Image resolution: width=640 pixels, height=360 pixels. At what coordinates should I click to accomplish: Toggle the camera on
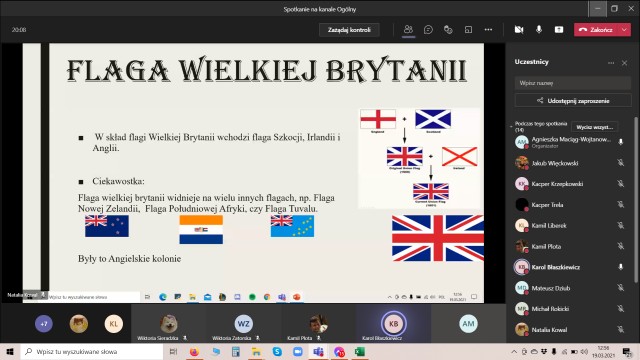[519, 29]
